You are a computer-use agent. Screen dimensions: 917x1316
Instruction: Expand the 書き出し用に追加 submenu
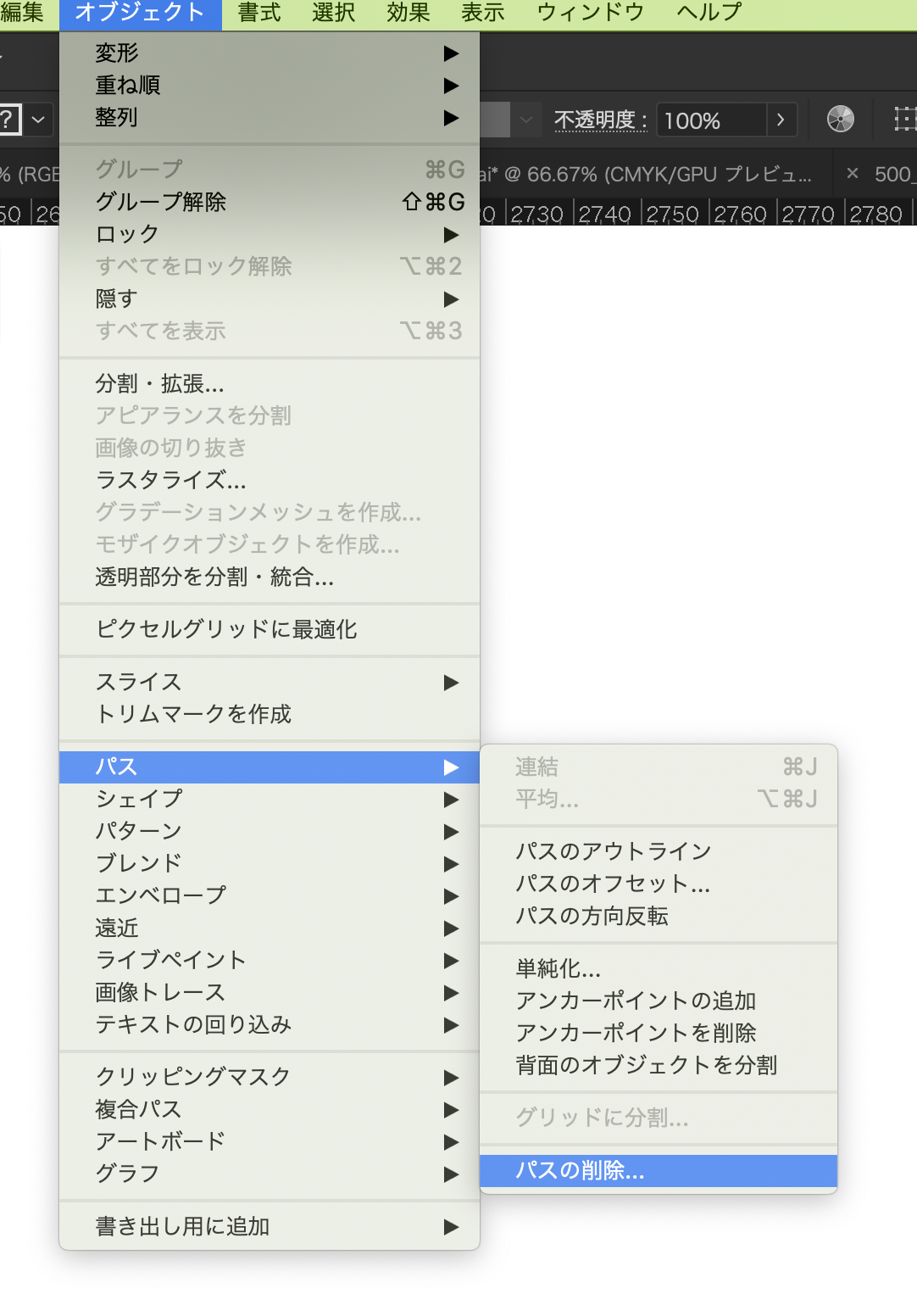[x=270, y=1227]
